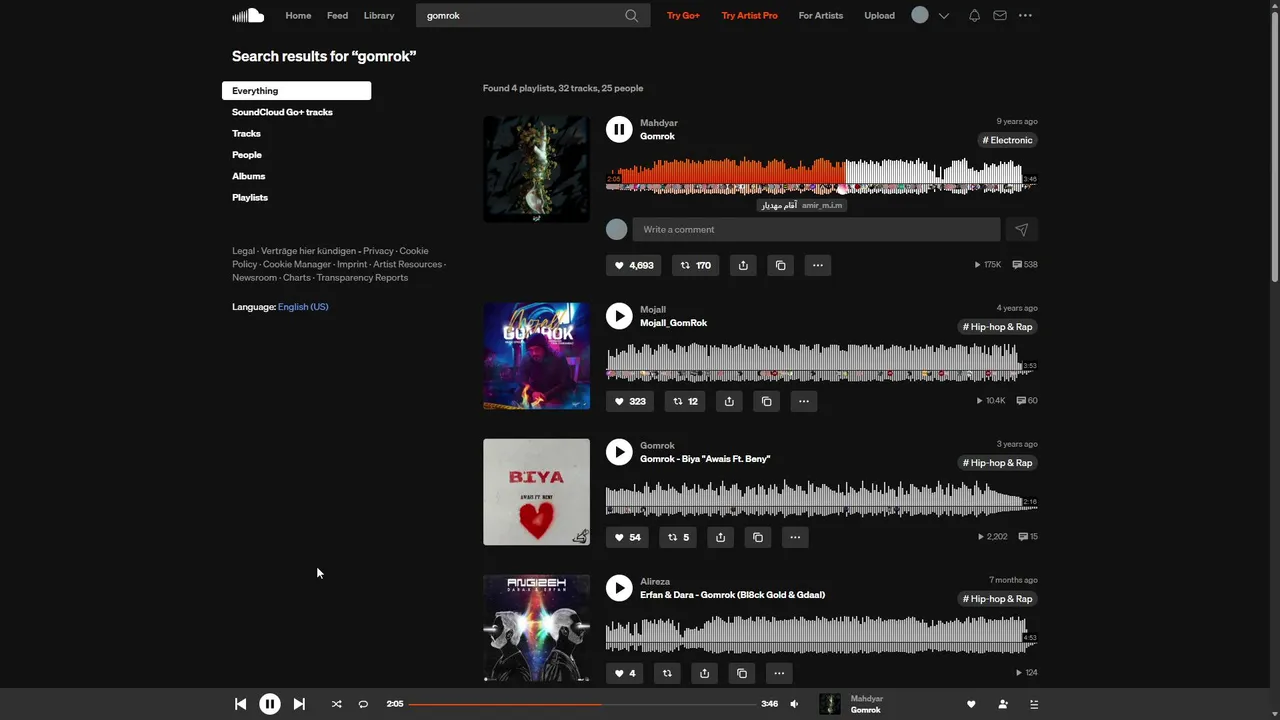
Task: Open the Transparency Reports link
Action: 362,277
